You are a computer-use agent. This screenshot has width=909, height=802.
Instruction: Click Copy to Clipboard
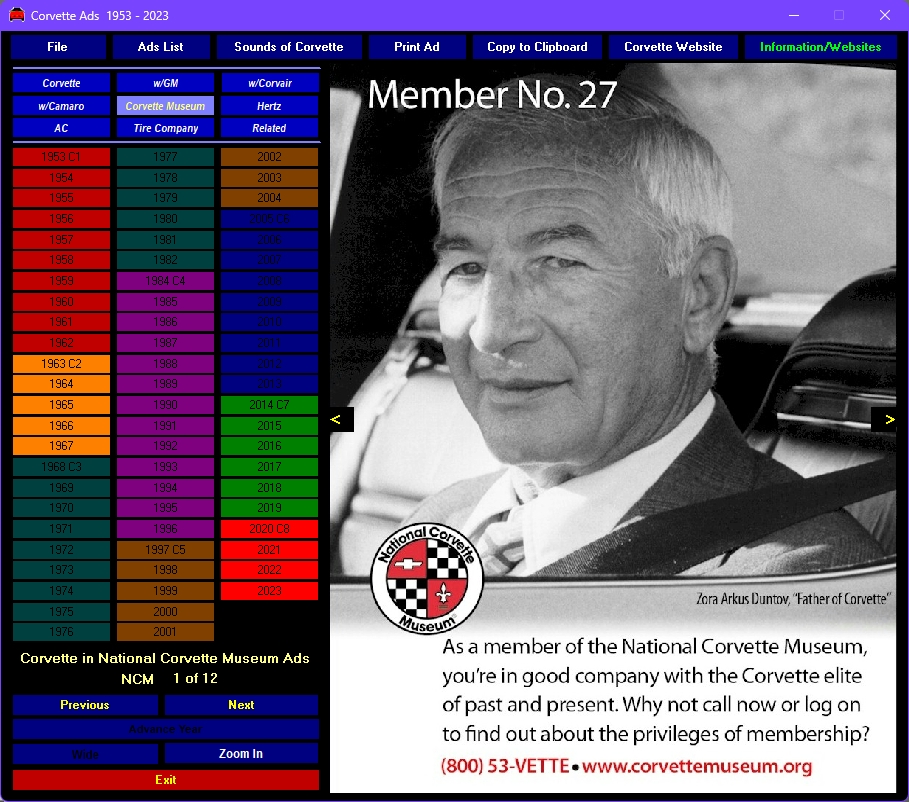pos(537,47)
